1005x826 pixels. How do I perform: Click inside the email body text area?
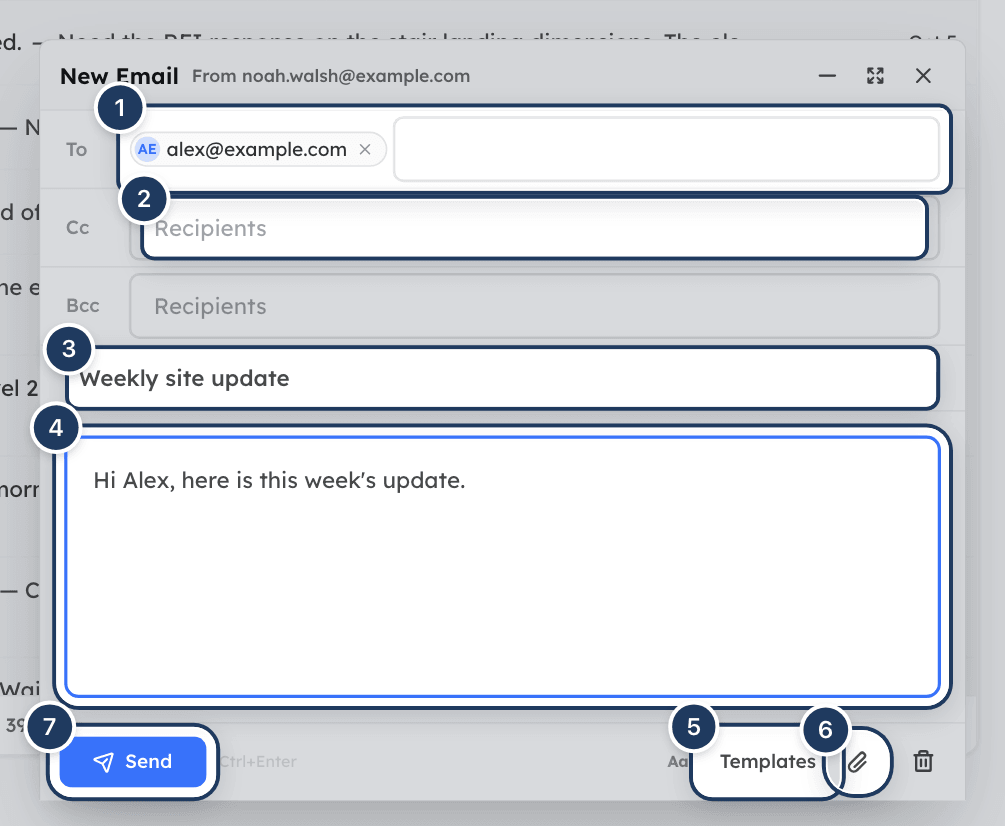pyautogui.click(x=502, y=566)
